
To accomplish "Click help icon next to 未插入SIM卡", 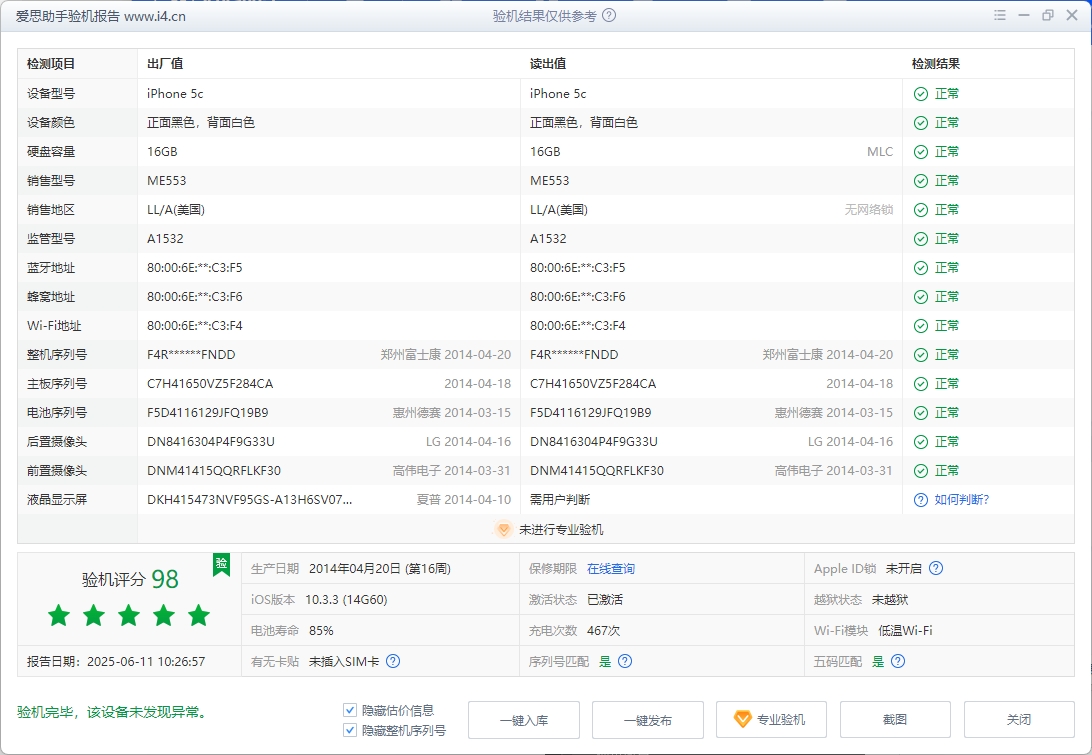I will [393, 661].
